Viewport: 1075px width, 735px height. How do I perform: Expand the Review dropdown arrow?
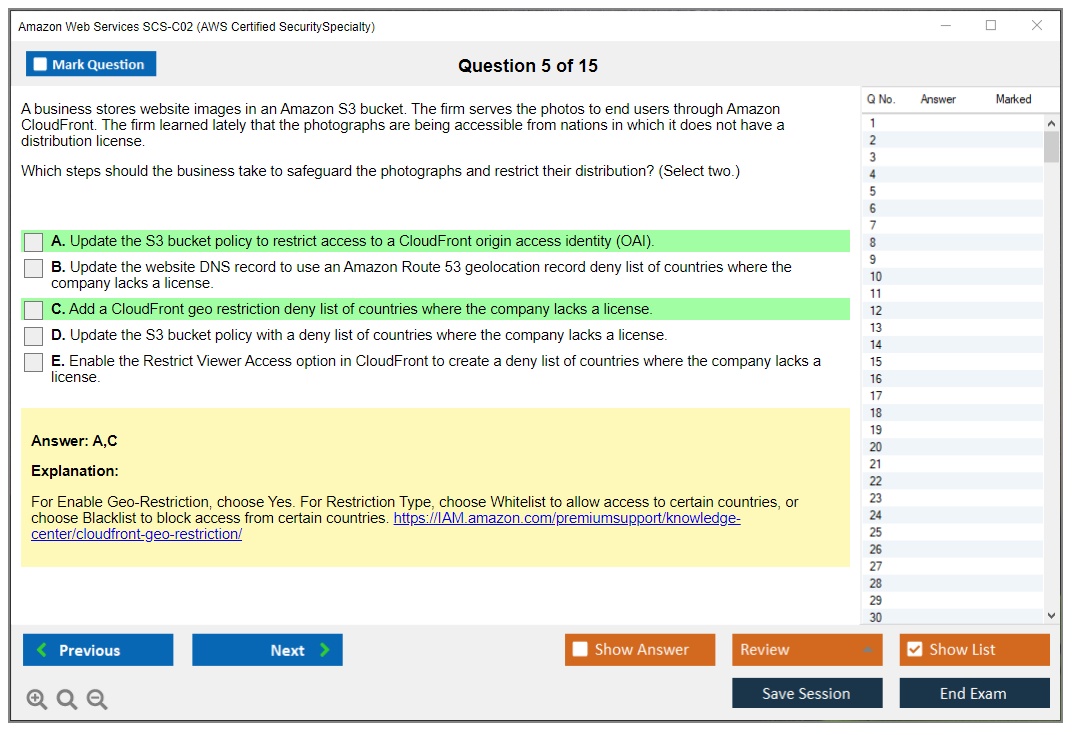tap(867, 650)
